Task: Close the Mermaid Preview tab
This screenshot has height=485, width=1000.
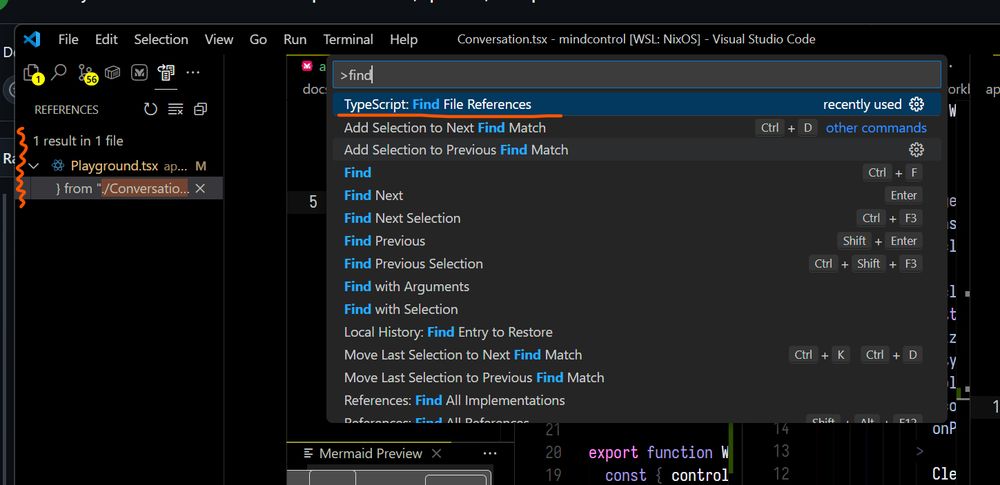Action: [436, 453]
